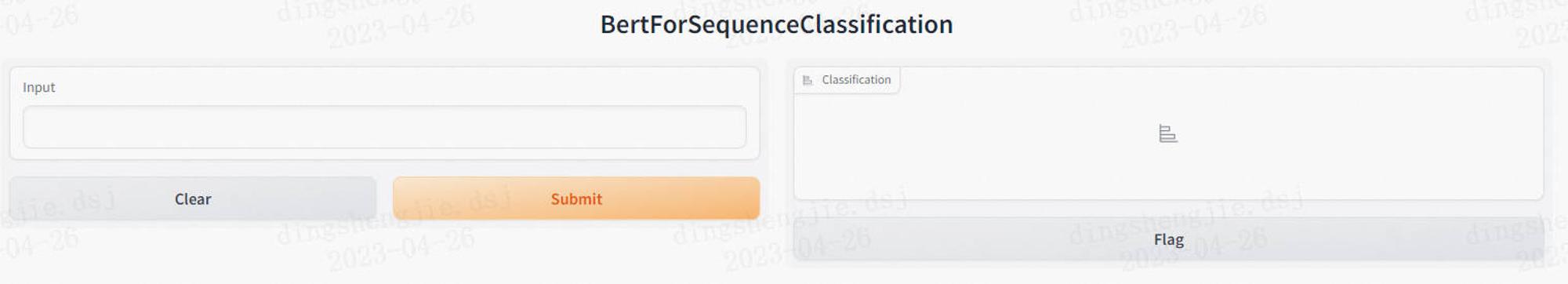Run classification with Submit
The width and height of the screenshot is (1568, 284).
coord(576,198)
